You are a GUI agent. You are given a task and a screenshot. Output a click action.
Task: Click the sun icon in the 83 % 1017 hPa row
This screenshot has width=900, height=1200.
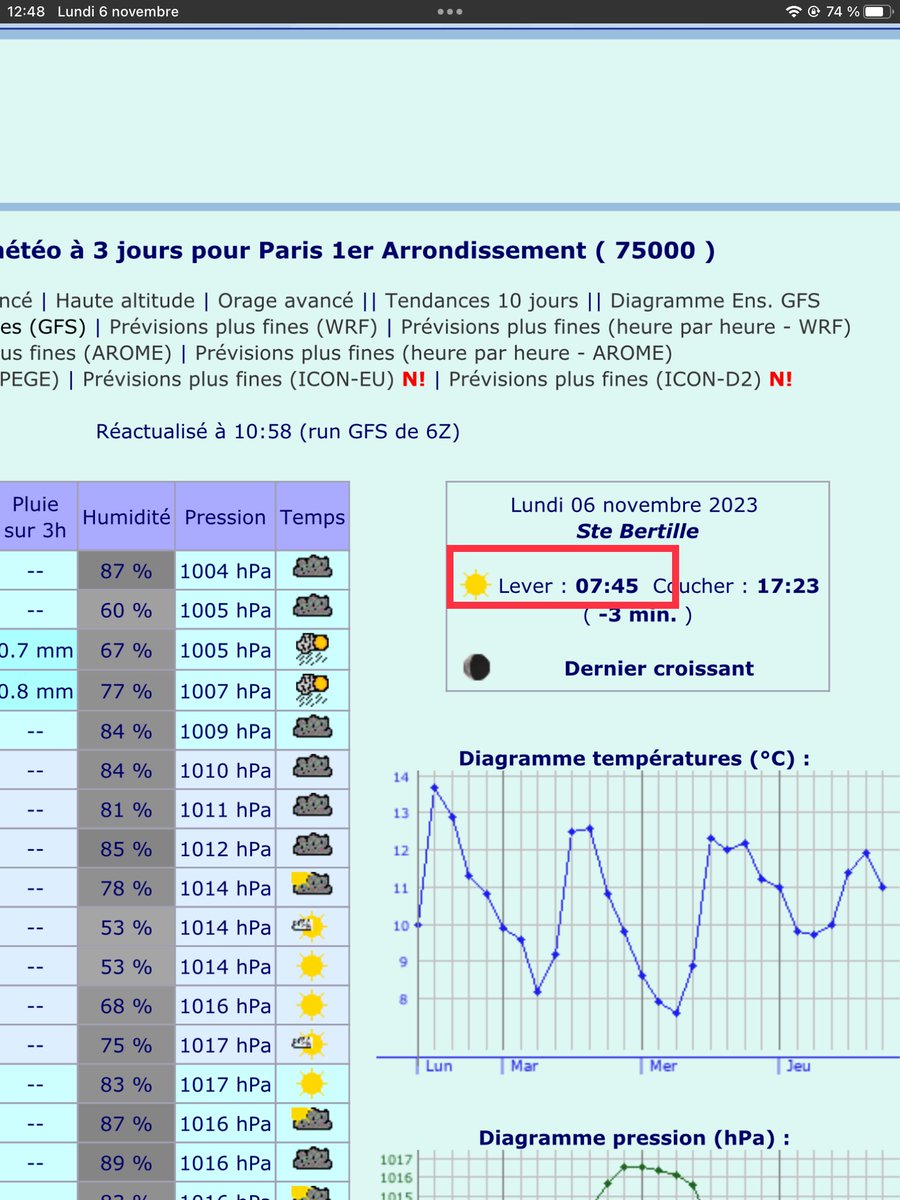312,1084
